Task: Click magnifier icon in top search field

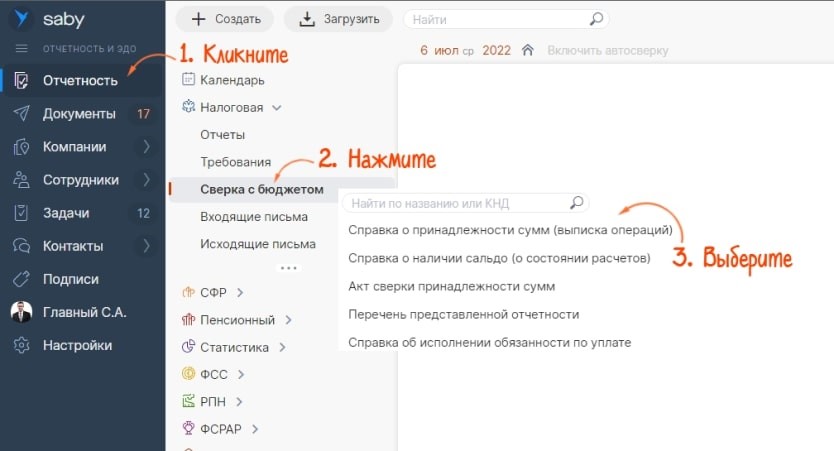Action: point(596,19)
